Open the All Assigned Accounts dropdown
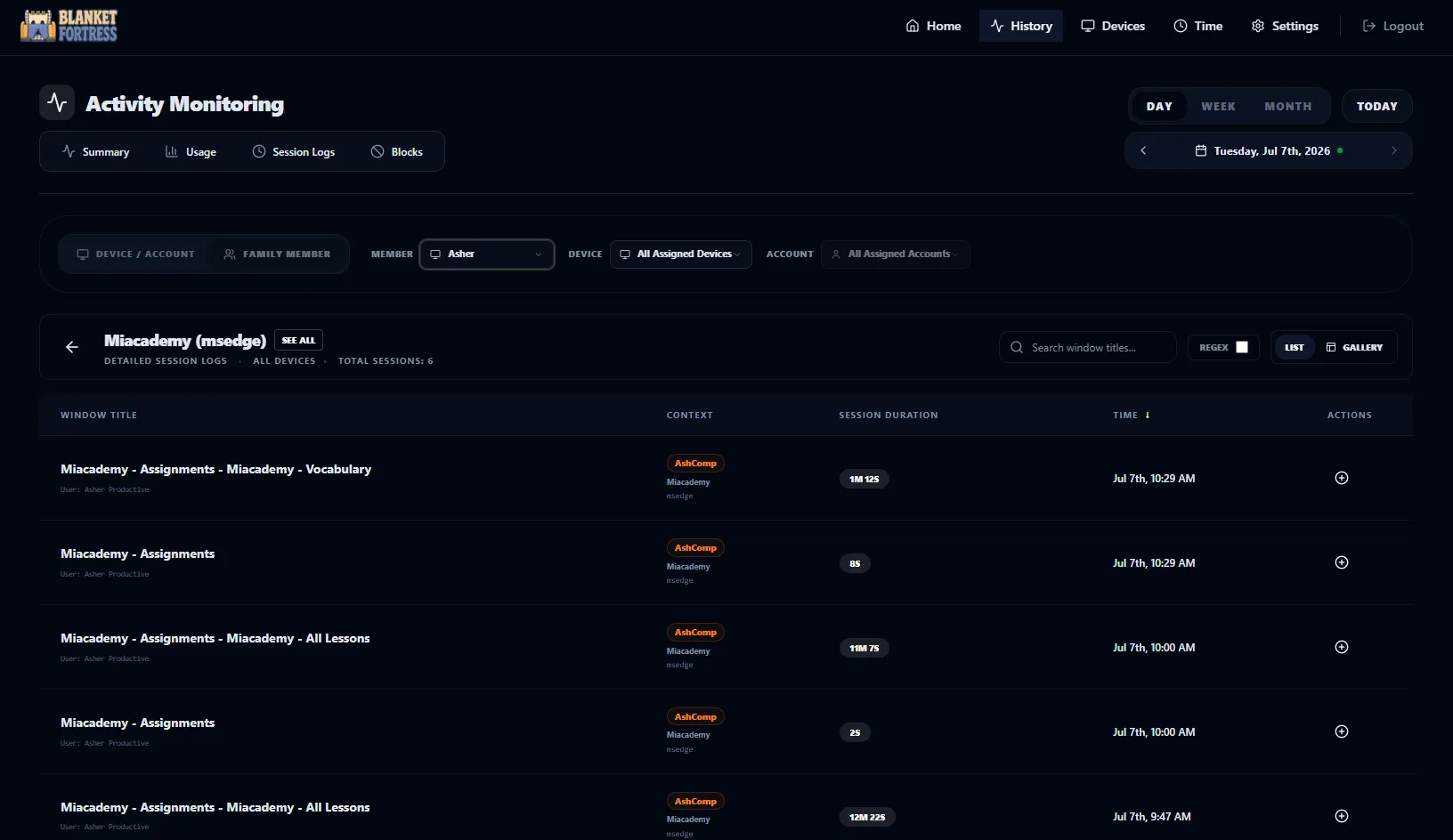Viewport: 1453px width, 840px height. (x=896, y=254)
